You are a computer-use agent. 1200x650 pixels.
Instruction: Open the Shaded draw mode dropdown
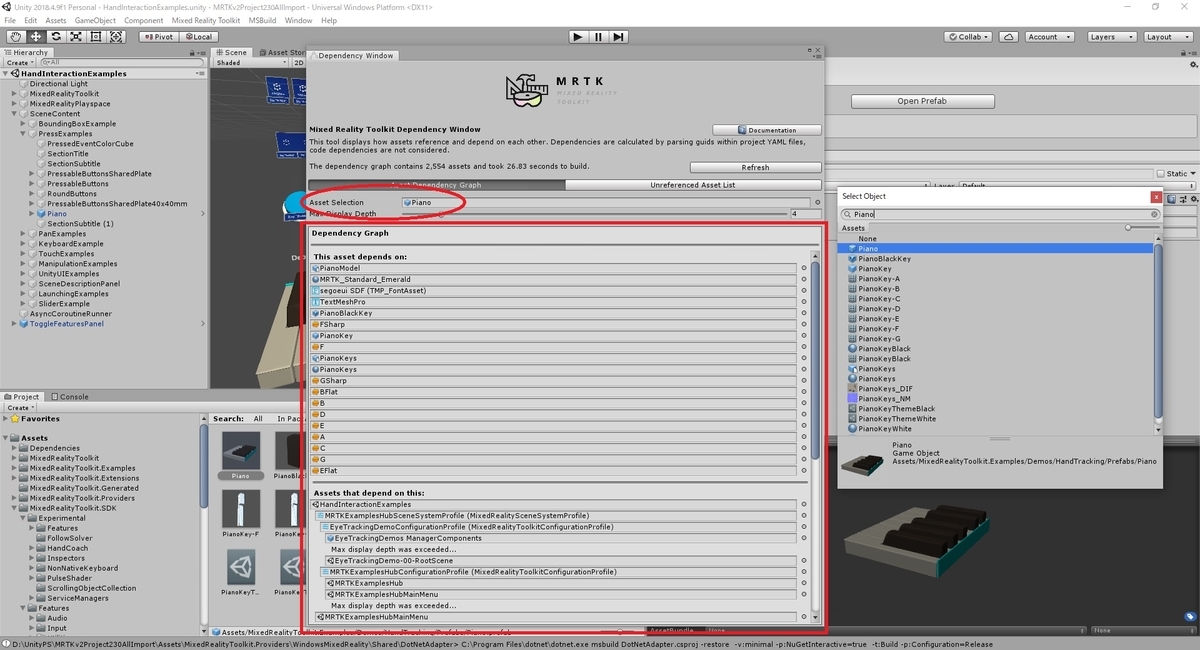(250, 62)
